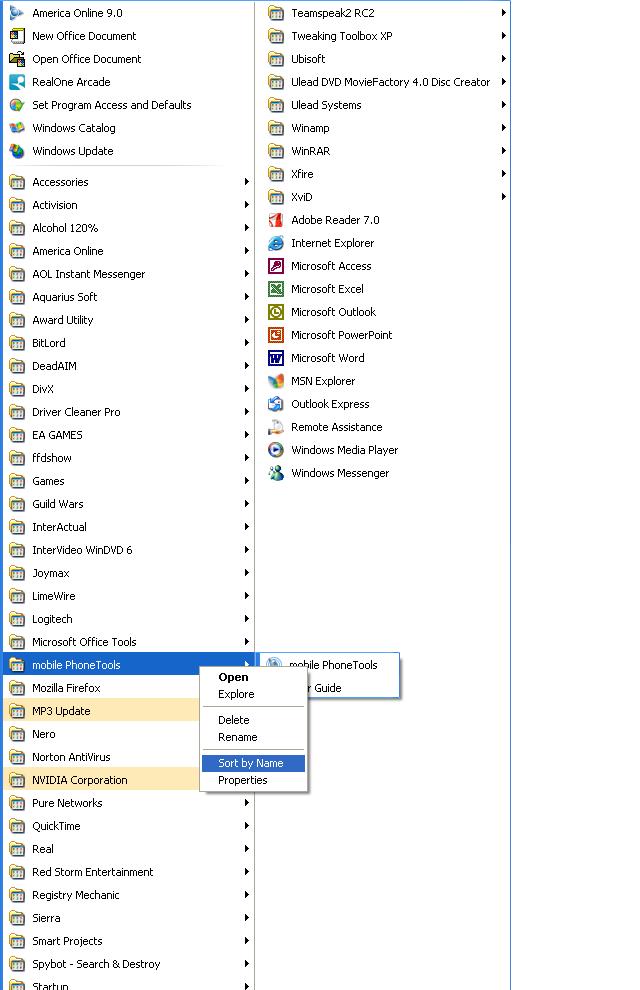Open the InterVideo WinDVD 6 folder
This screenshot has width=640, height=990.
point(129,550)
